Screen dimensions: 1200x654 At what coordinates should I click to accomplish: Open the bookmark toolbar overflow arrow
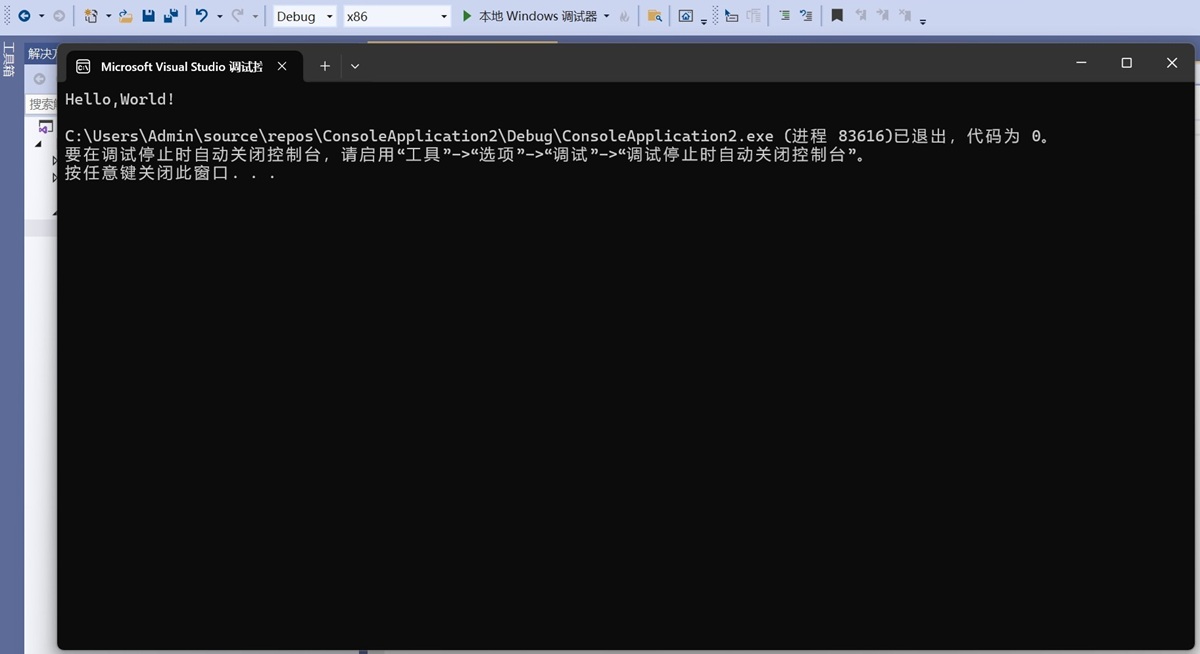tap(922, 21)
